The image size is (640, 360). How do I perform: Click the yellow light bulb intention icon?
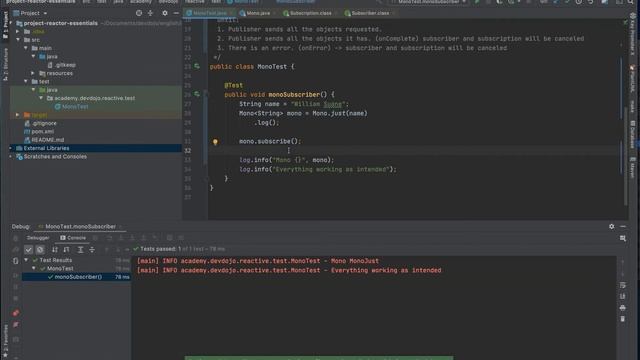point(215,142)
